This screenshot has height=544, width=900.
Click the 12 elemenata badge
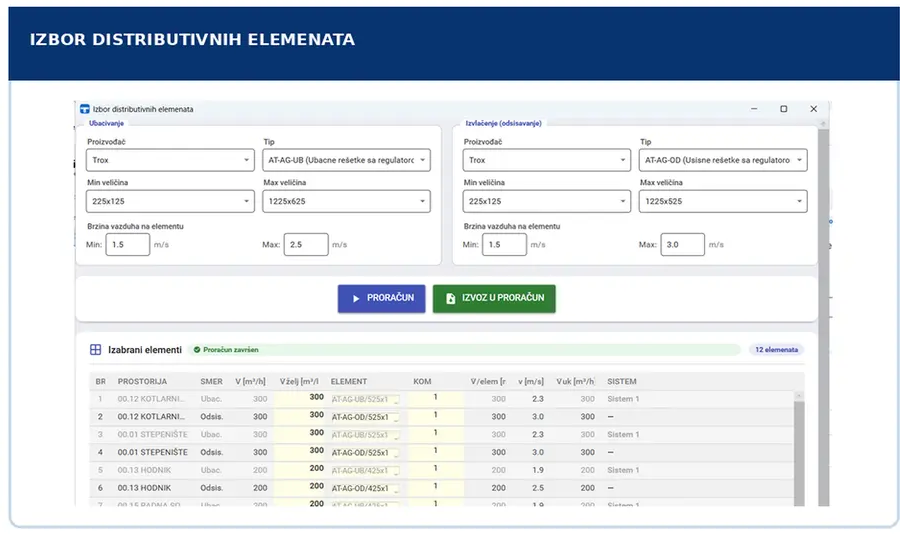click(776, 349)
